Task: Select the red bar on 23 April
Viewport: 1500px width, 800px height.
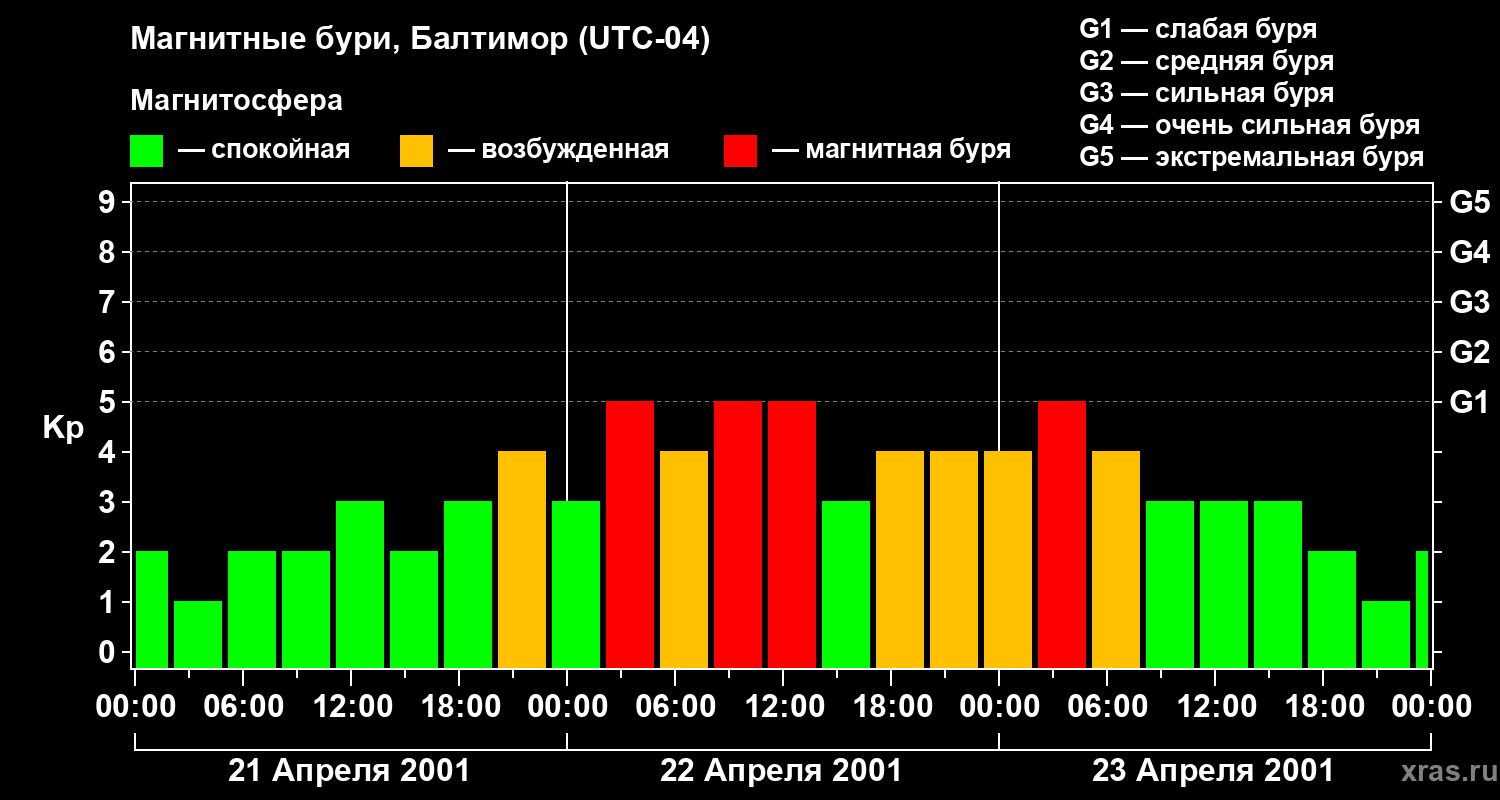Action: (x=1062, y=534)
